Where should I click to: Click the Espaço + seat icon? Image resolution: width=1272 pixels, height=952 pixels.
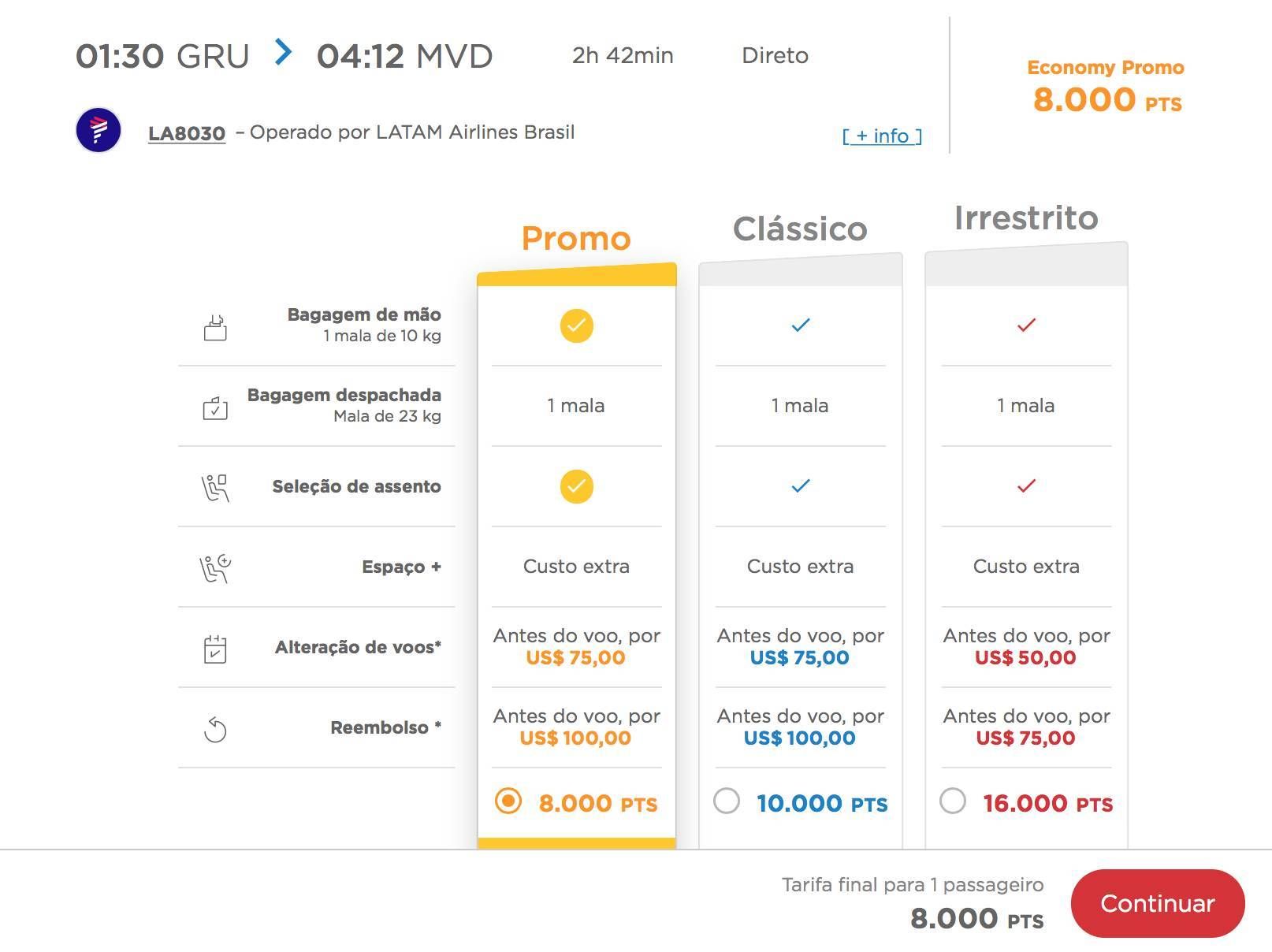(x=215, y=568)
